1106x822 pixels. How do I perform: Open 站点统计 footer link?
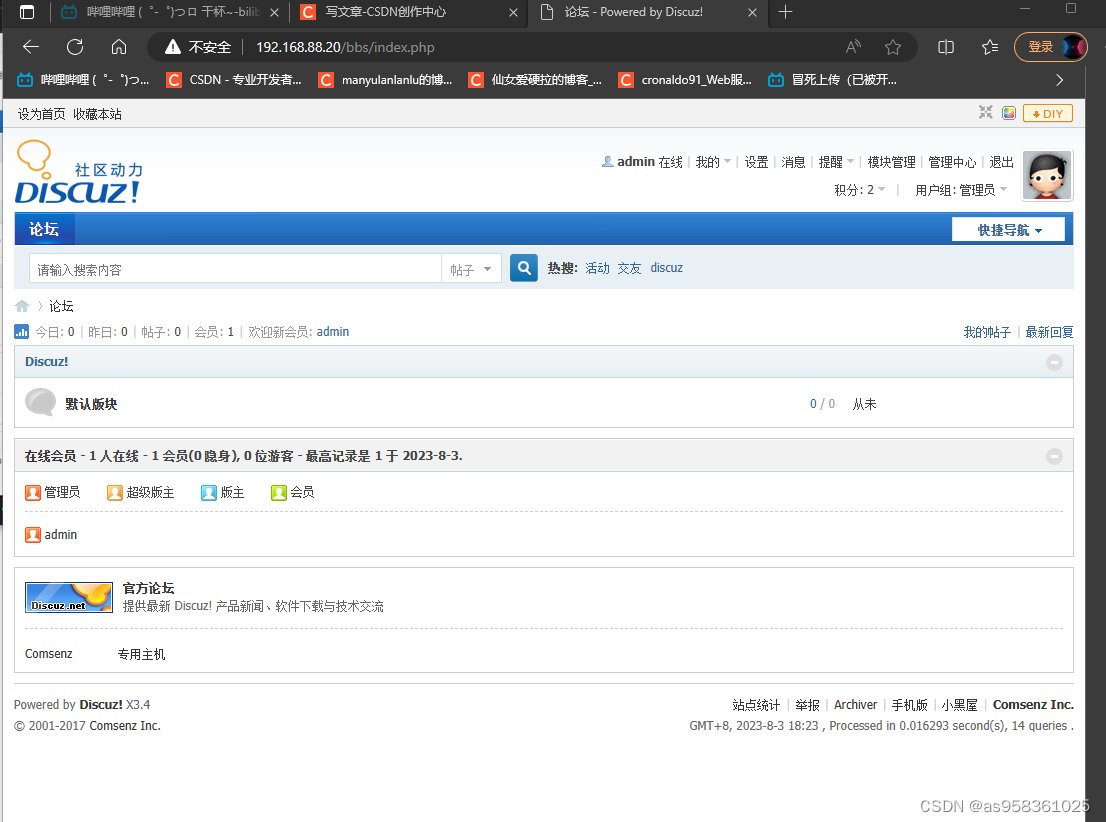(x=756, y=705)
